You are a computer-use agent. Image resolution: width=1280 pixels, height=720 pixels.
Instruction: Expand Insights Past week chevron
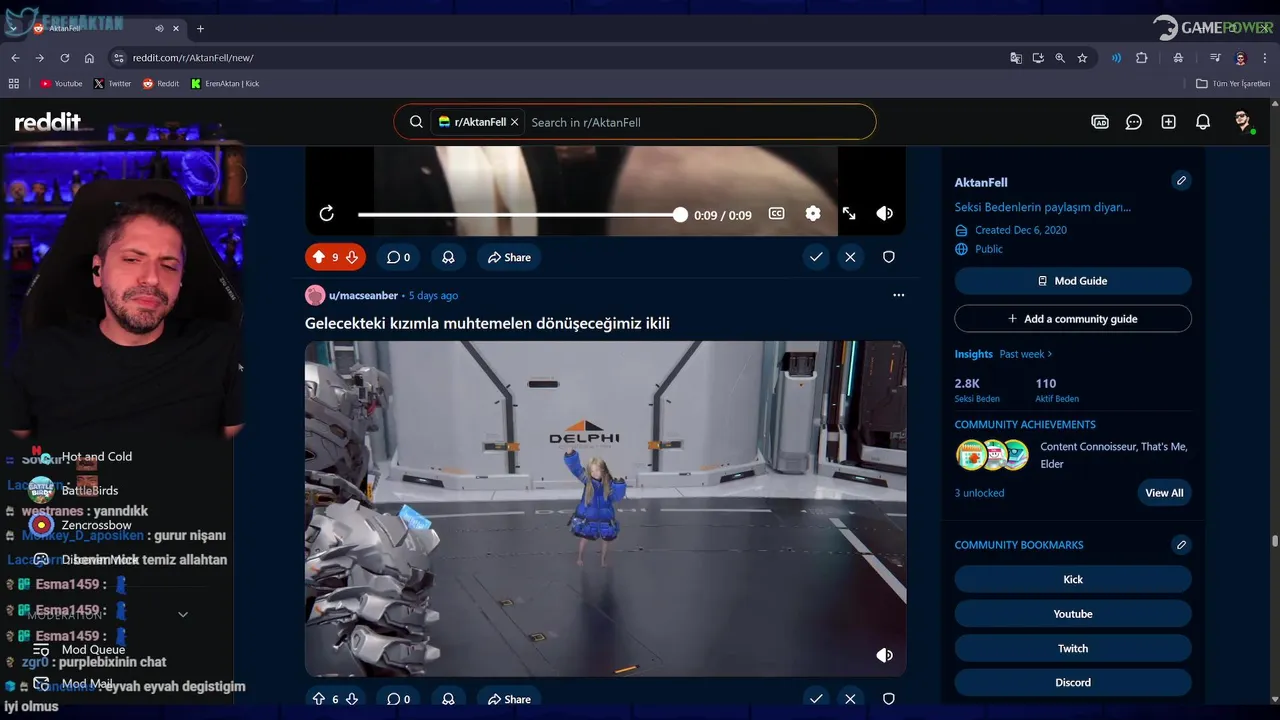[x=1049, y=354]
